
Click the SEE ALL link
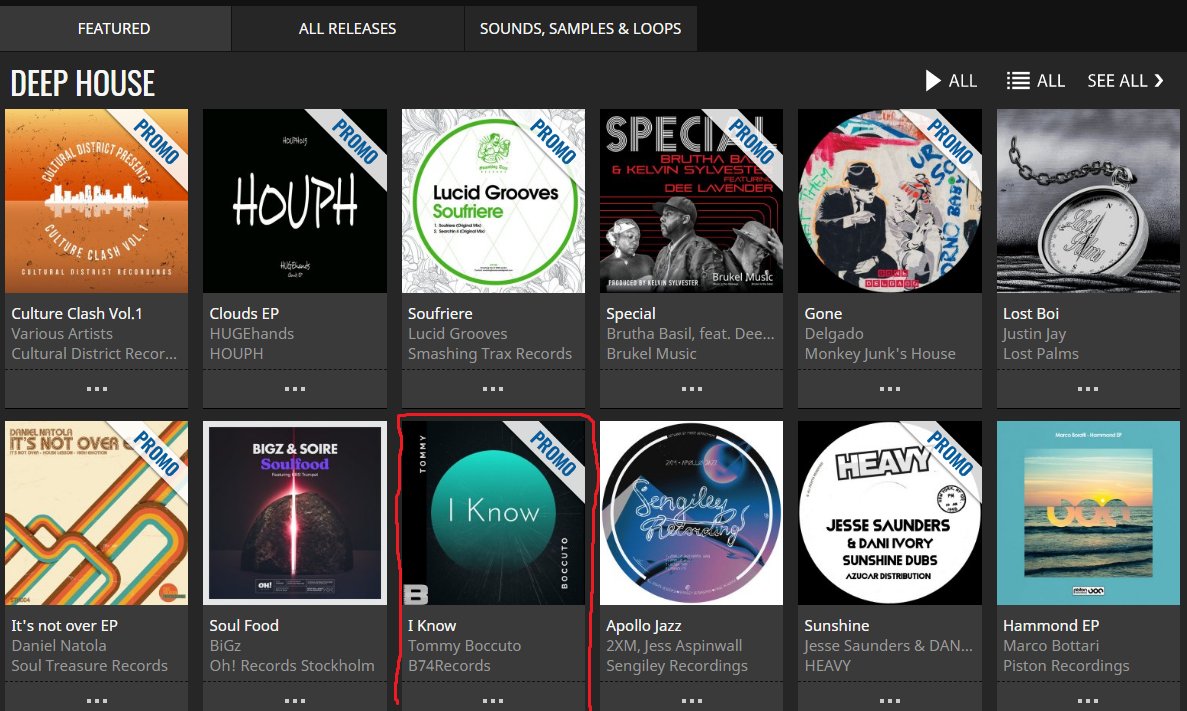1125,80
